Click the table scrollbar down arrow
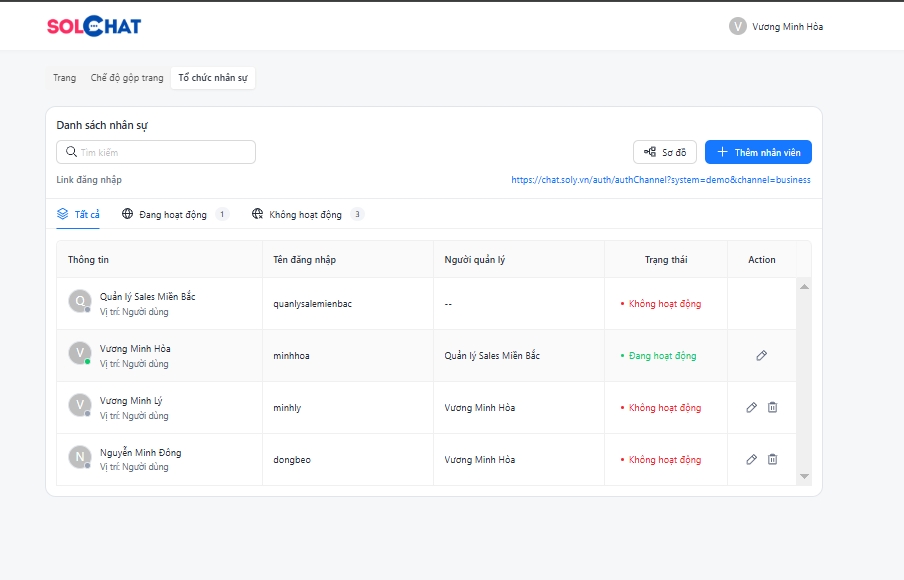904x580 pixels. pyautogui.click(x=804, y=477)
